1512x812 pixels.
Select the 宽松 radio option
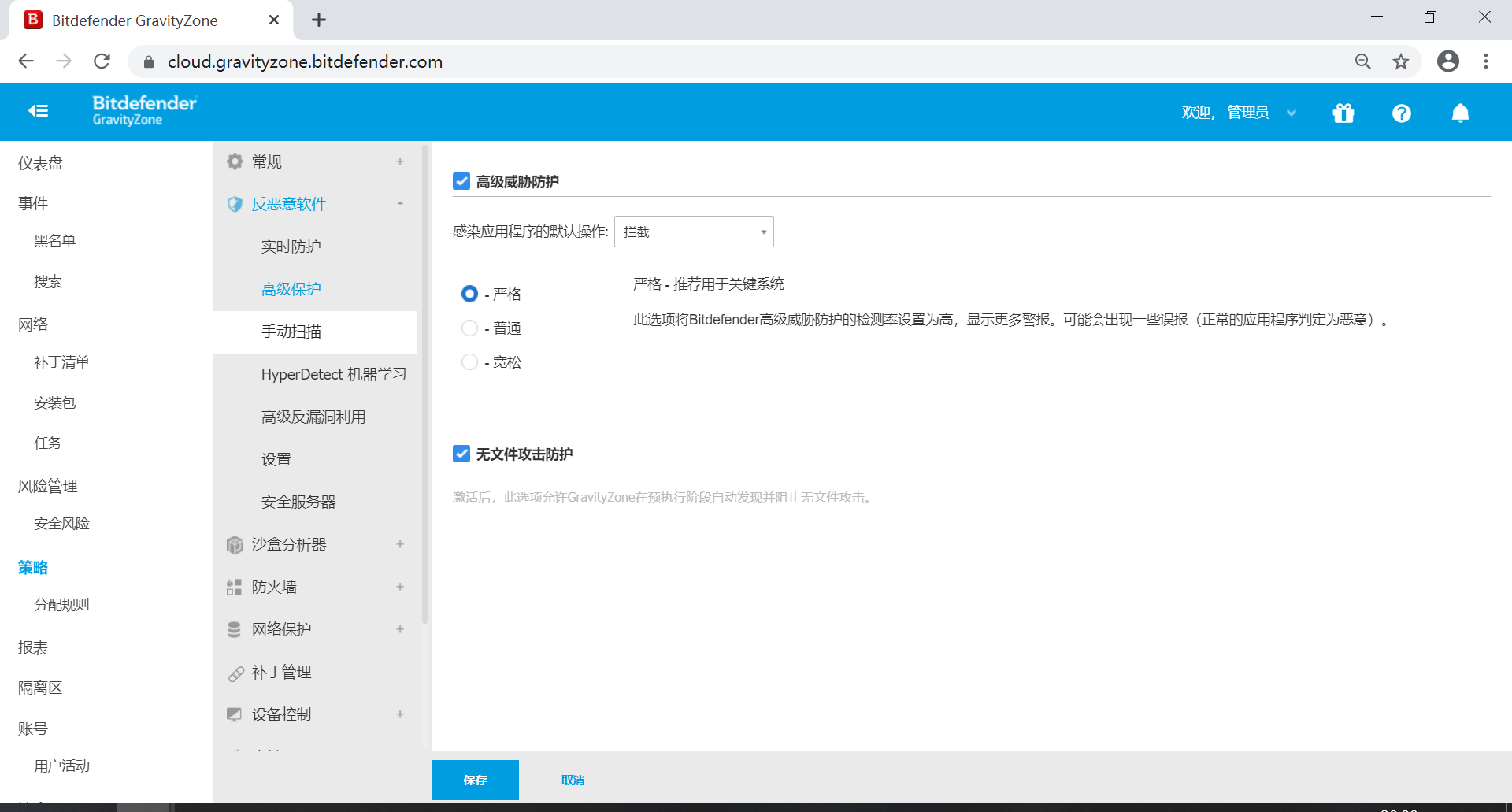(x=469, y=362)
